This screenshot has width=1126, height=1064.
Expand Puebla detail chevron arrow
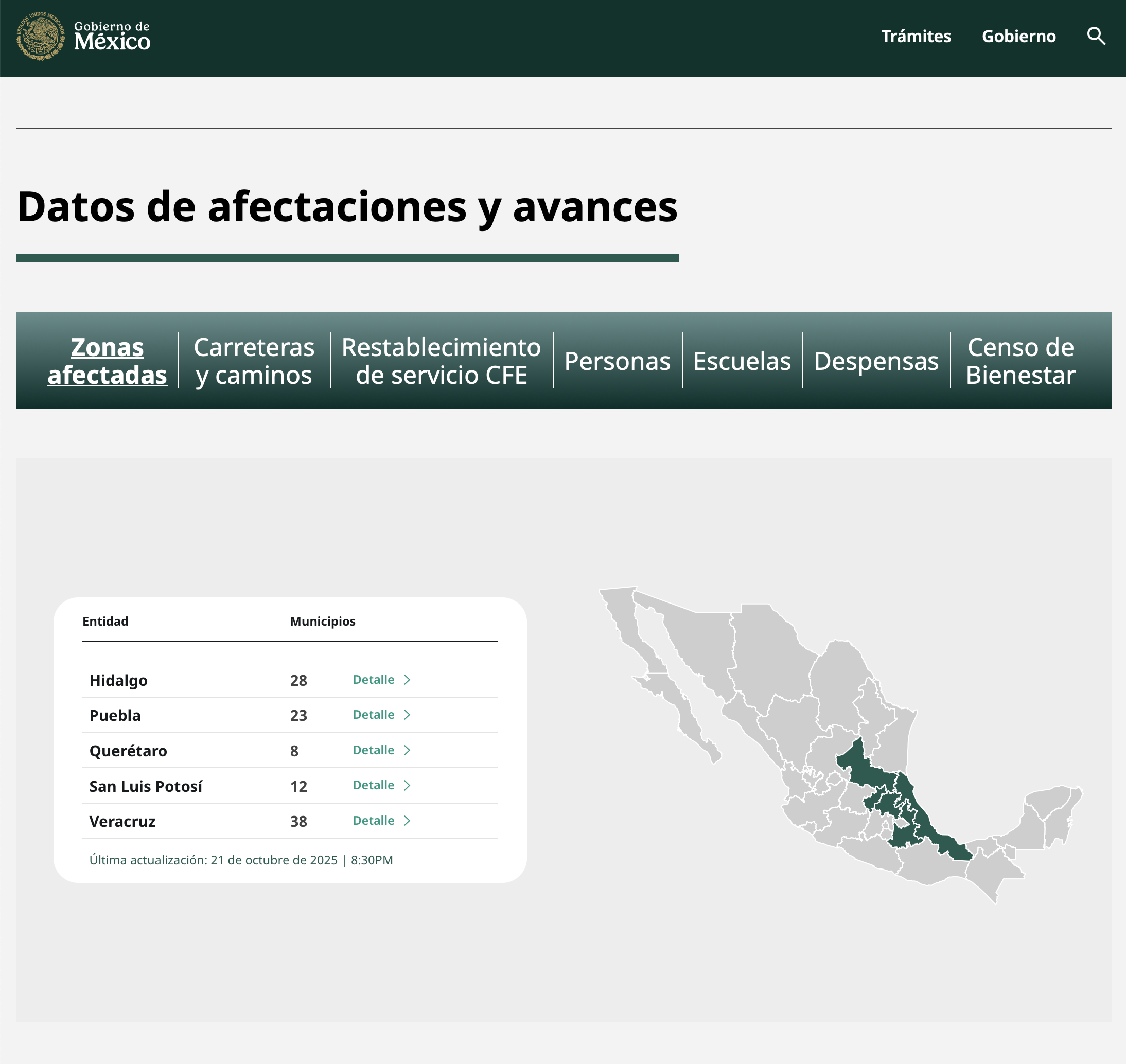[x=407, y=715]
